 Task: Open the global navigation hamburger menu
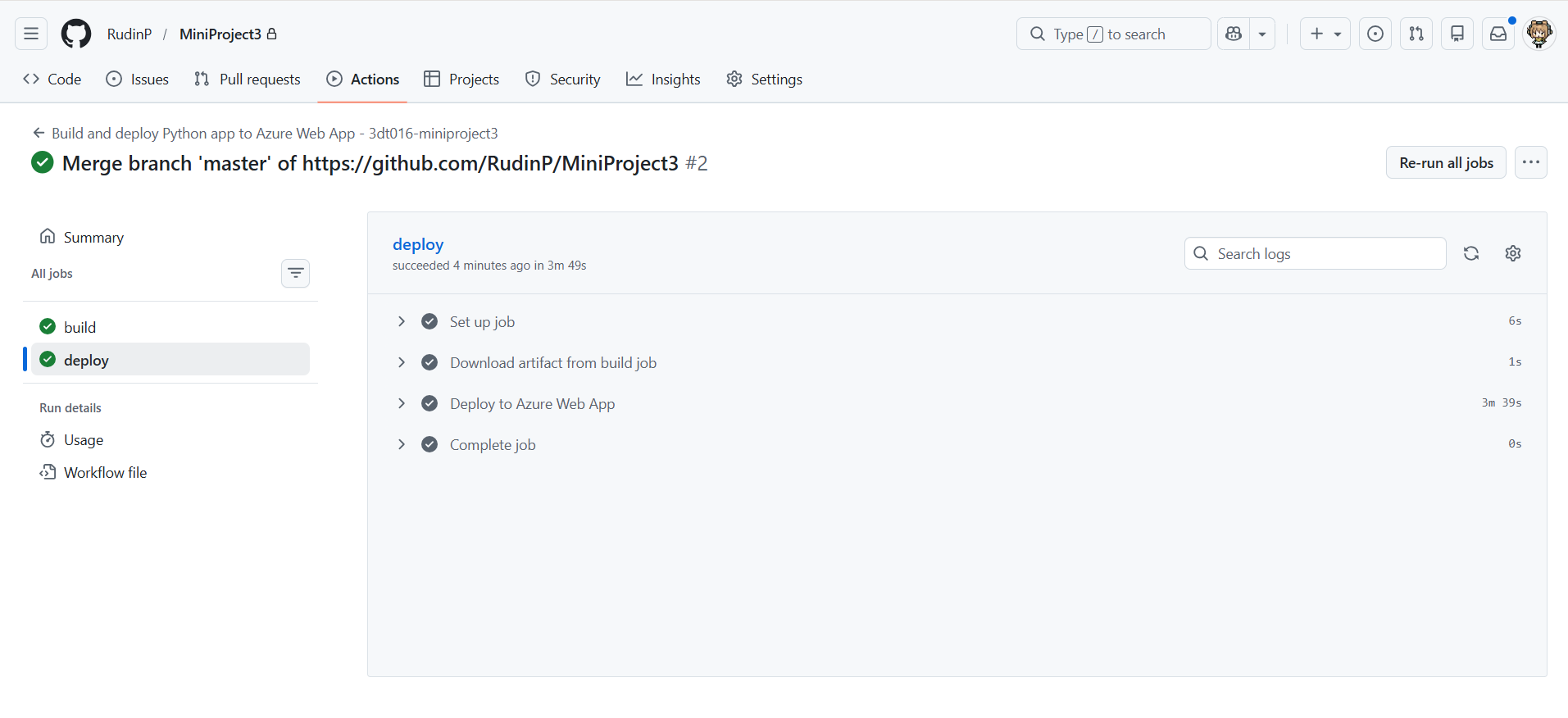pyautogui.click(x=31, y=34)
